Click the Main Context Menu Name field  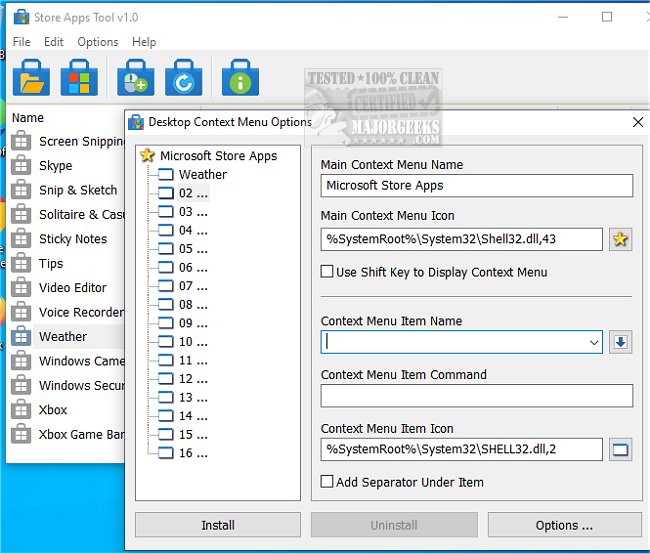[477, 185]
